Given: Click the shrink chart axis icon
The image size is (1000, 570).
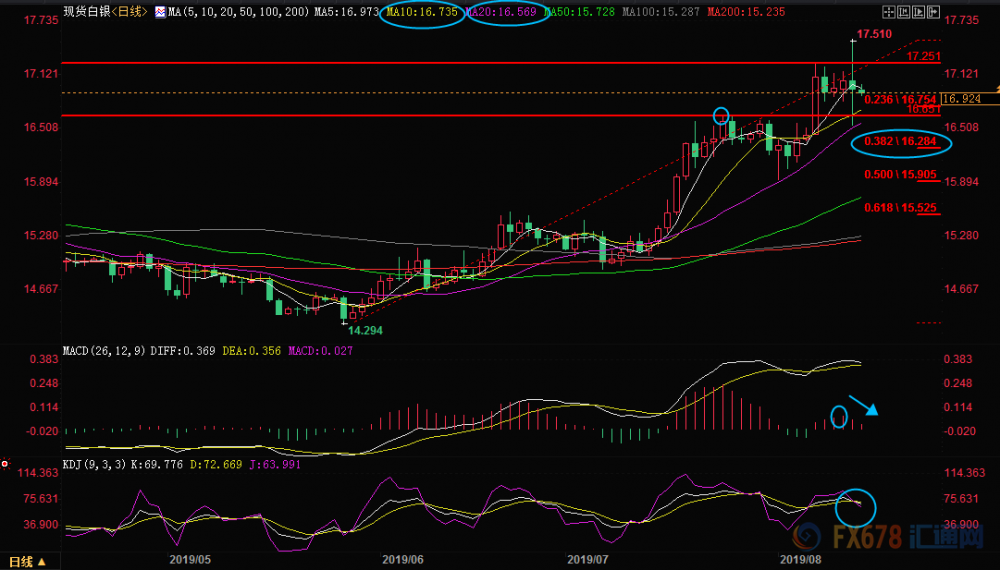Looking at the screenshot, I should (904, 11).
